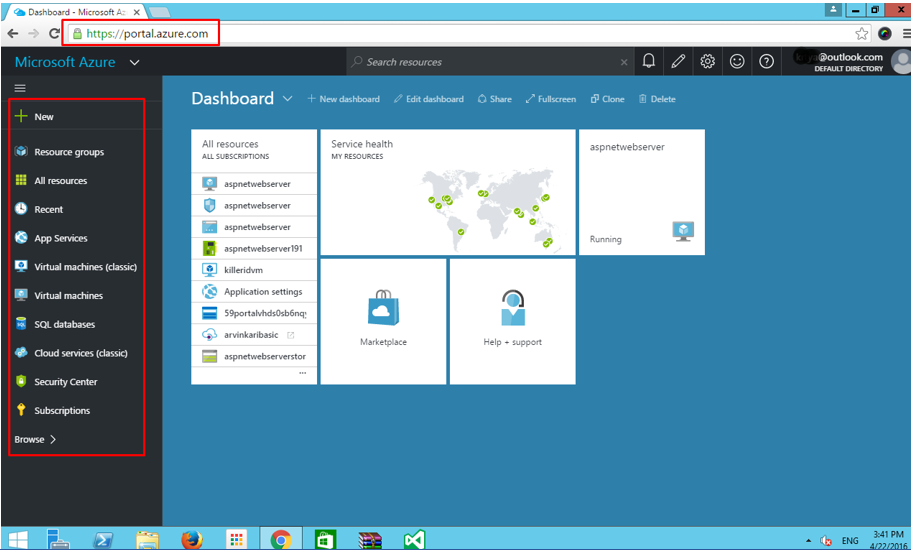911x550 pixels.
Task: Open the notifications bell icon
Action: 648,62
